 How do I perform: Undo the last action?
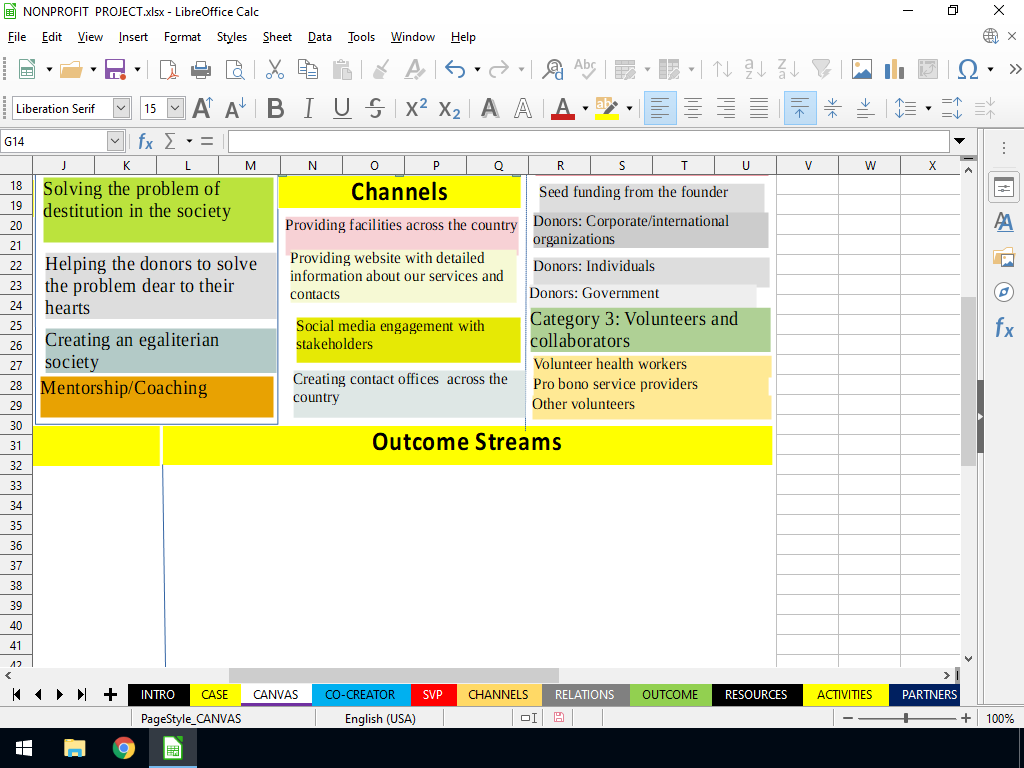point(455,69)
